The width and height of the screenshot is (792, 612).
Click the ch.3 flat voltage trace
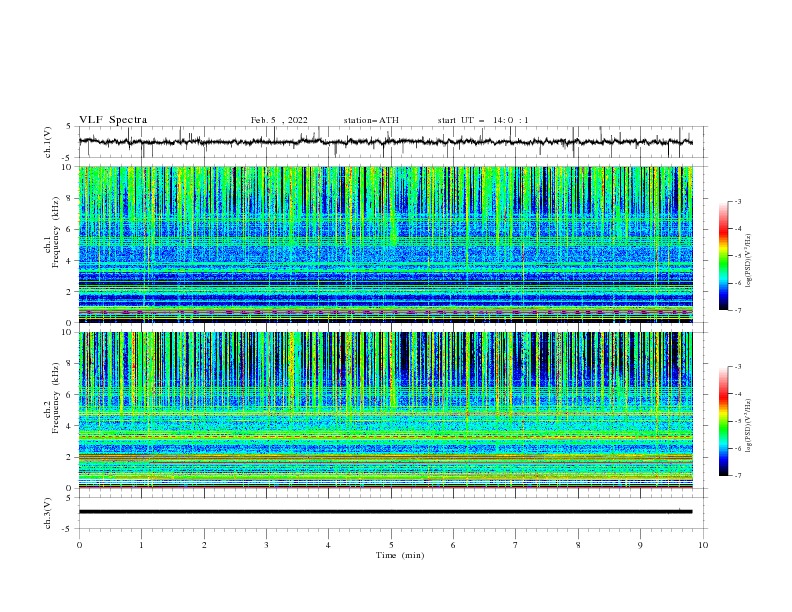click(x=386, y=512)
